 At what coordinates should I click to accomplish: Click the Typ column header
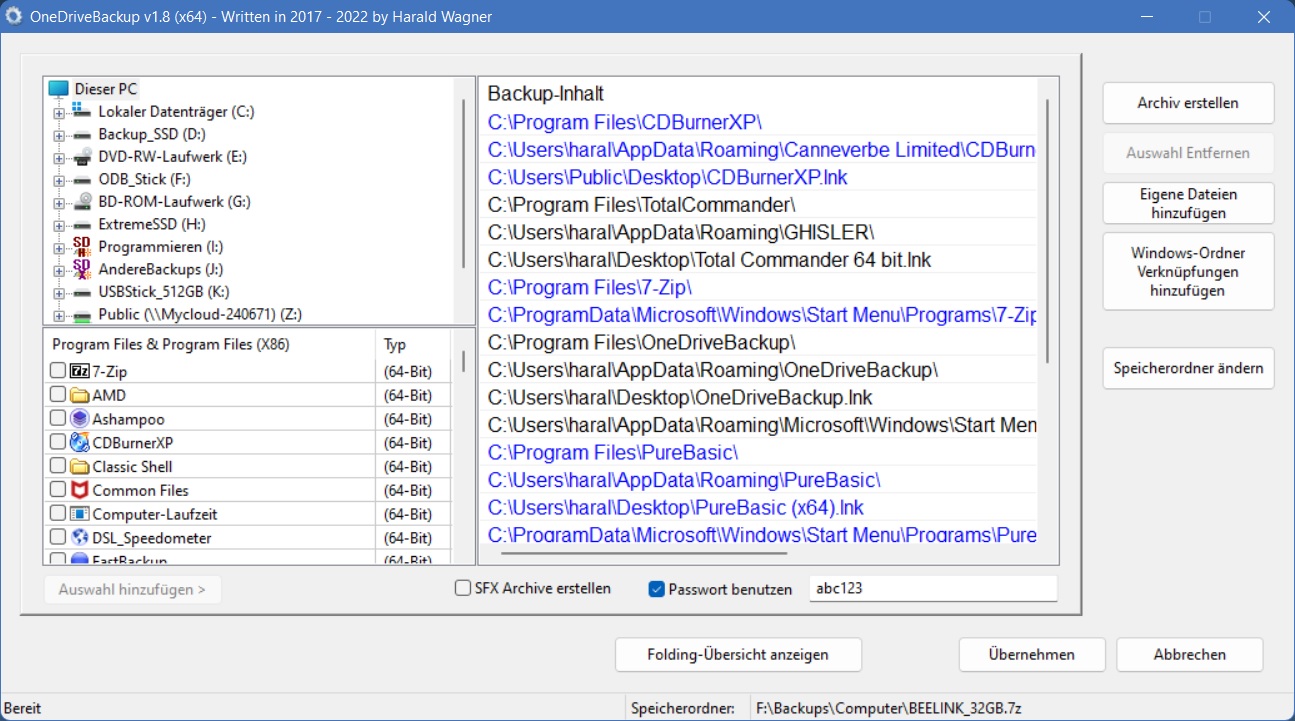[413, 344]
